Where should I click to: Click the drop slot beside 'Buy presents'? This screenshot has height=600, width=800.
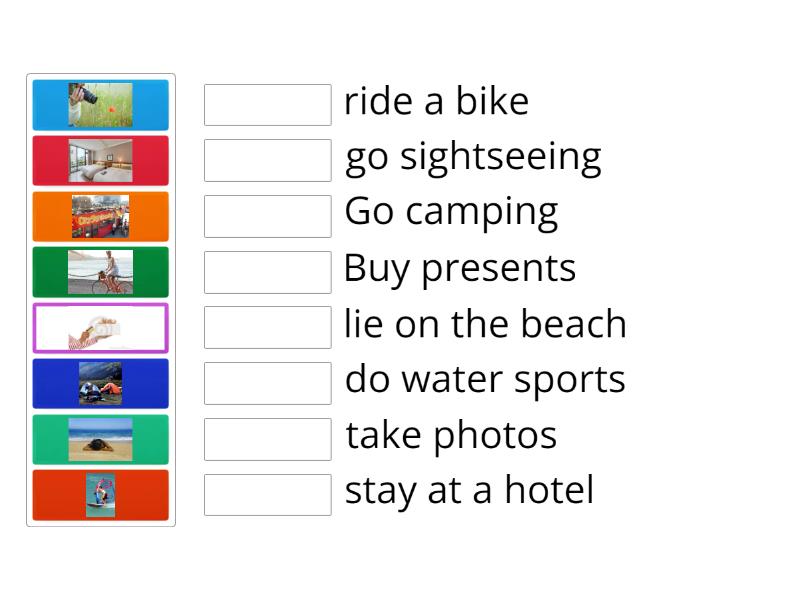tap(267, 272)
